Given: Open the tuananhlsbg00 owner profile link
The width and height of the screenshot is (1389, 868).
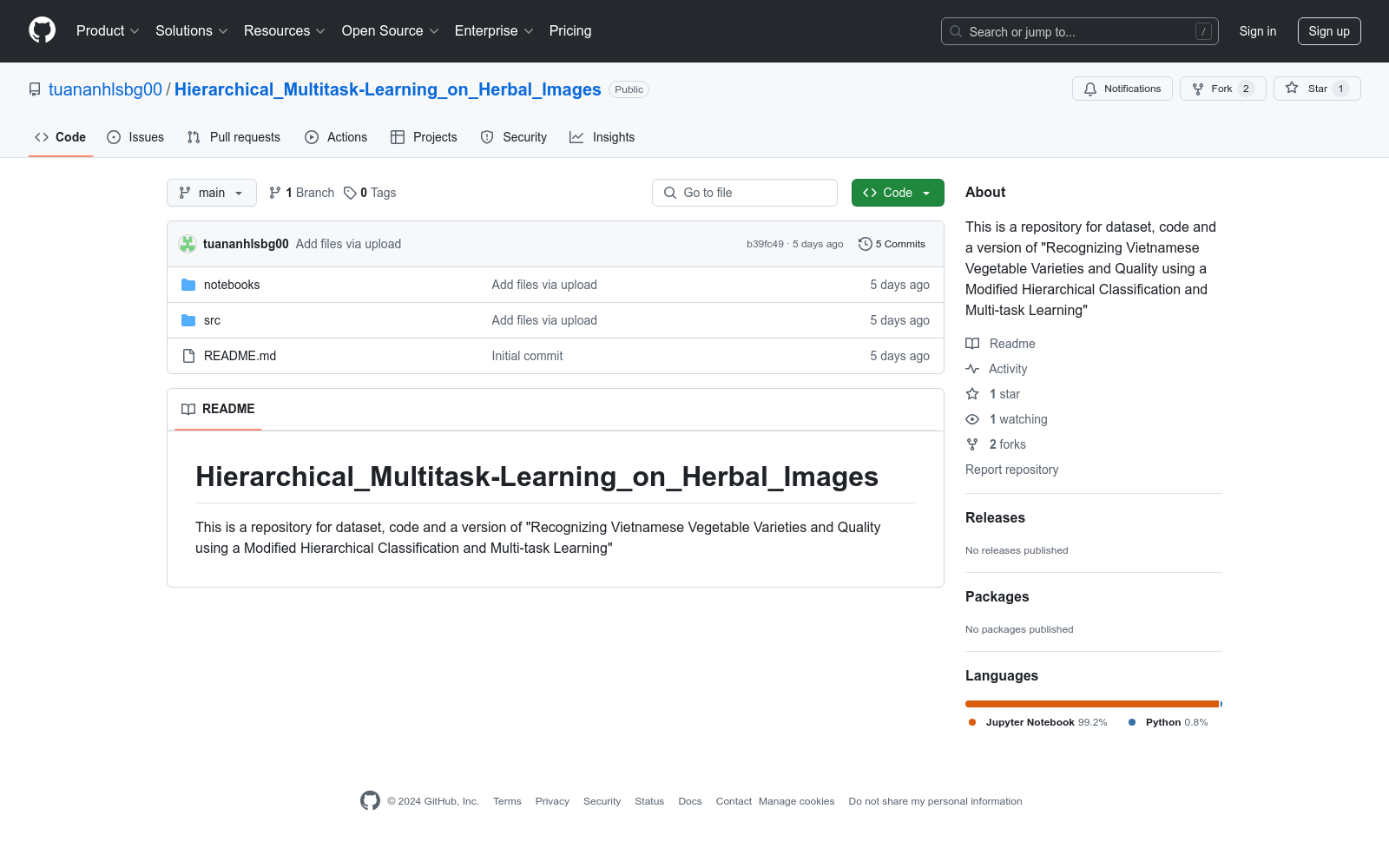Looking at the screenshot, I should click(105, 89).
